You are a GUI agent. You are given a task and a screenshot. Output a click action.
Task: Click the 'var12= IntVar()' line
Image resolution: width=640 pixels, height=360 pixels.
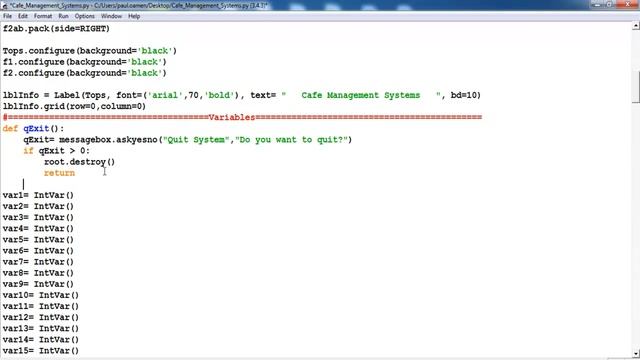click(x=41, y=317)
